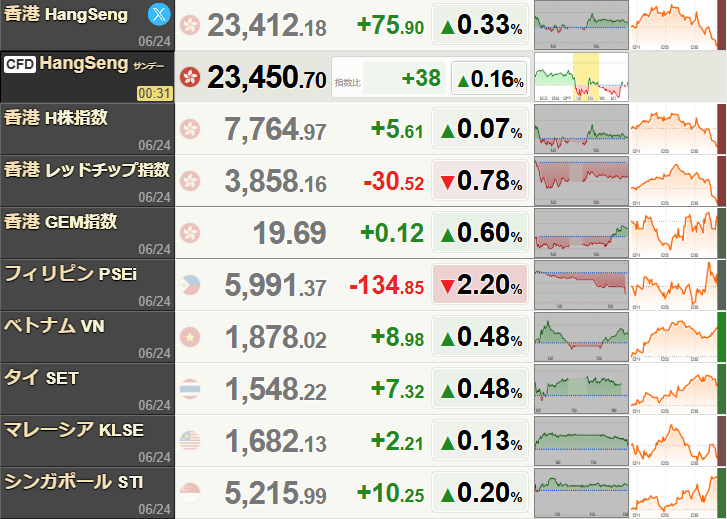This screenshot has height=519, width=727.
Task: Click the CFD HangSeng price 23,450.70
Action: tap(267, 77)
